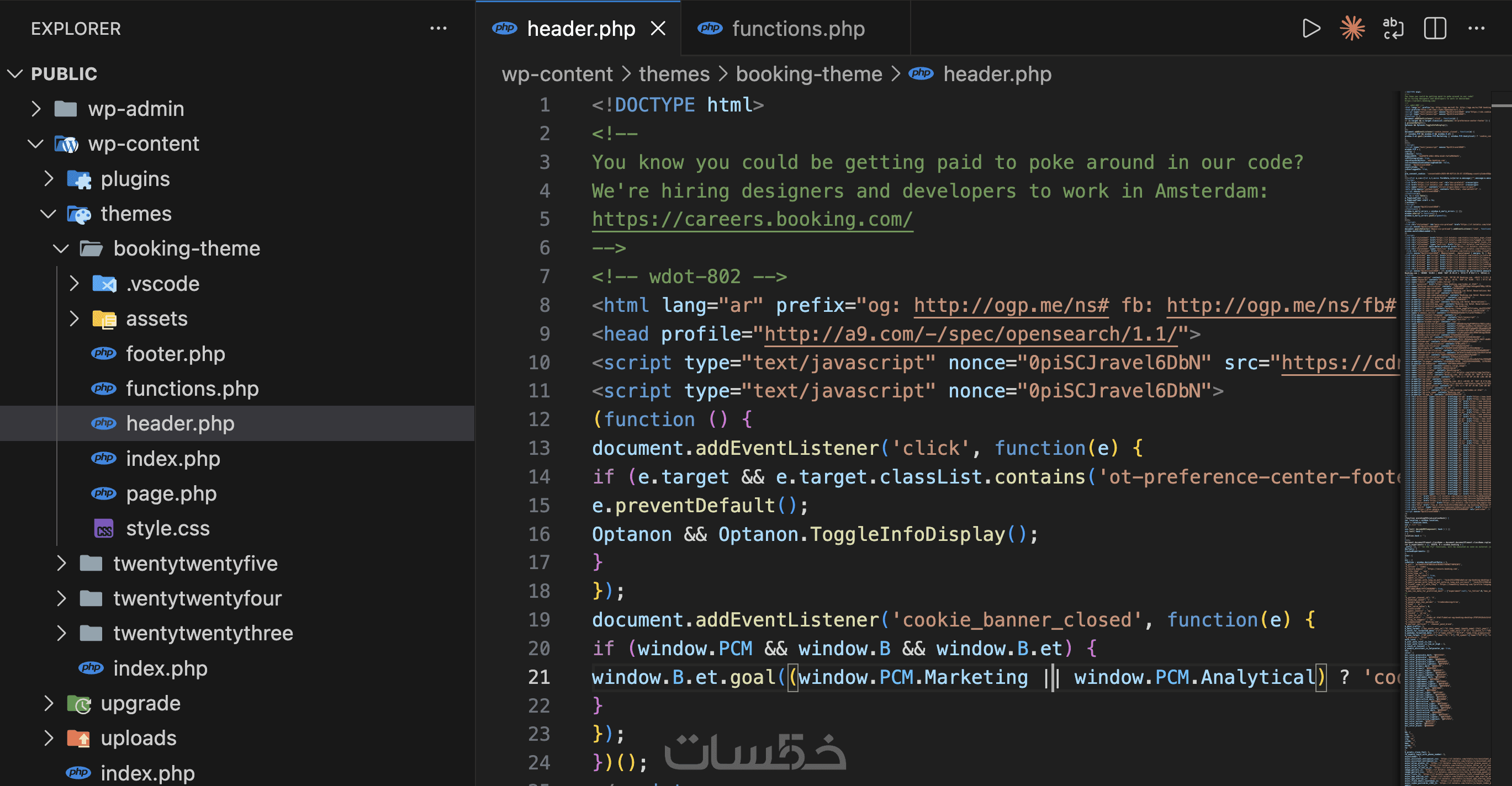Select the header.php editor tab
1512x786 pixels.
[x=580, y=28]
